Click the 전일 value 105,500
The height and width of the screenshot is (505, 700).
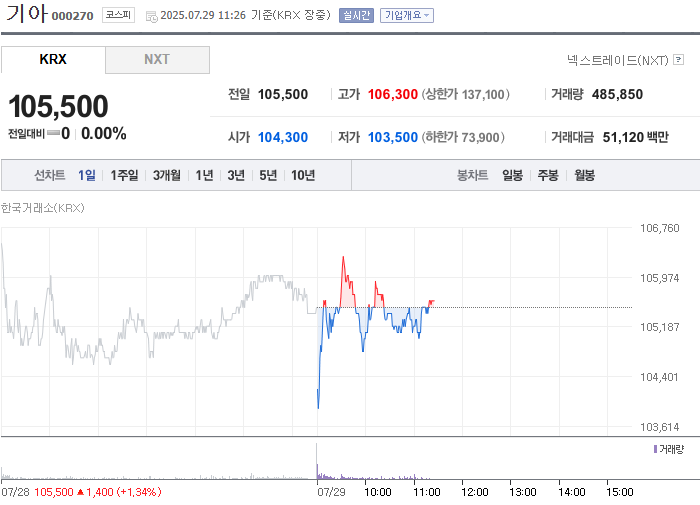283,94
